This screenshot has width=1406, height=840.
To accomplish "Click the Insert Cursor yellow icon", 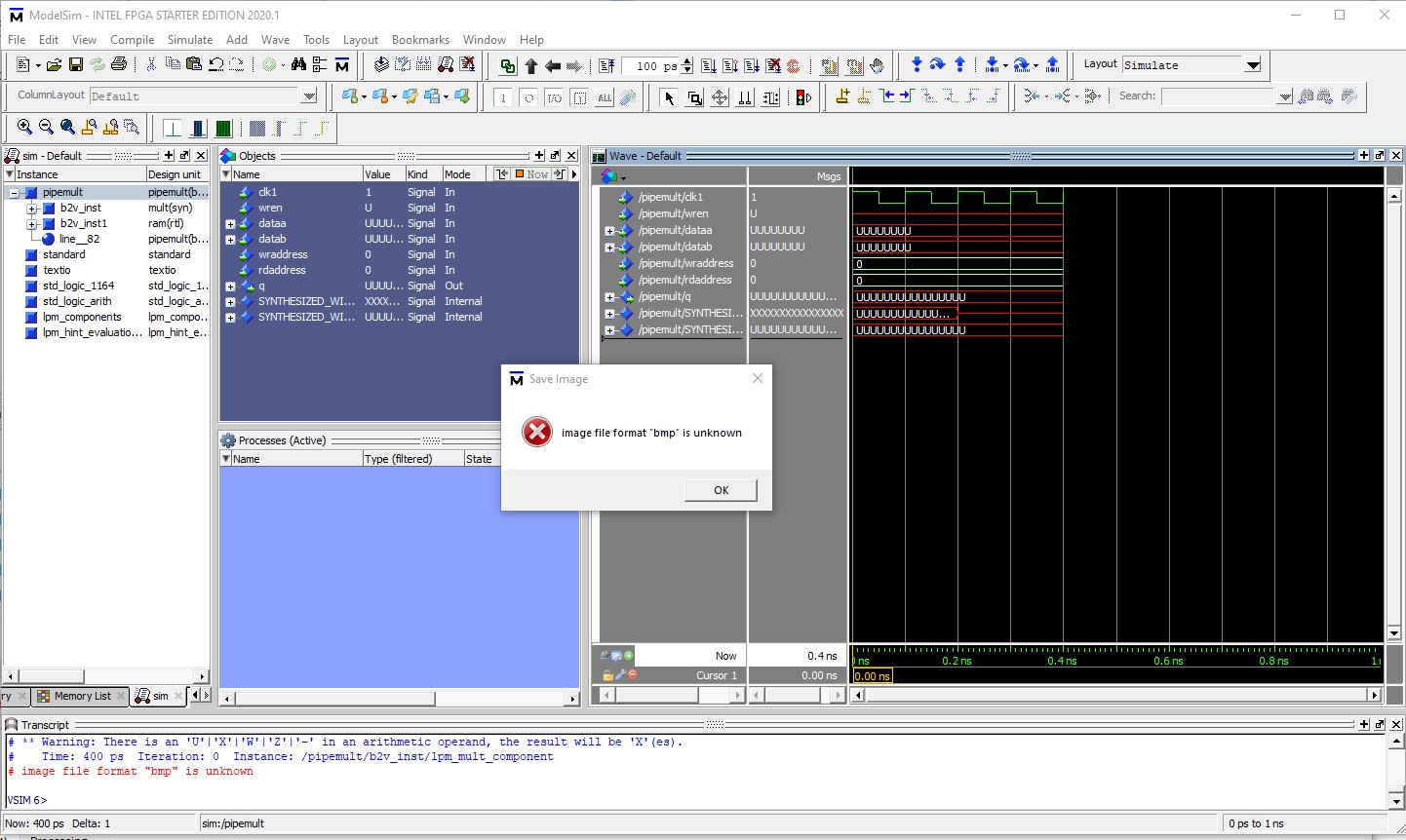I will 842,96.
